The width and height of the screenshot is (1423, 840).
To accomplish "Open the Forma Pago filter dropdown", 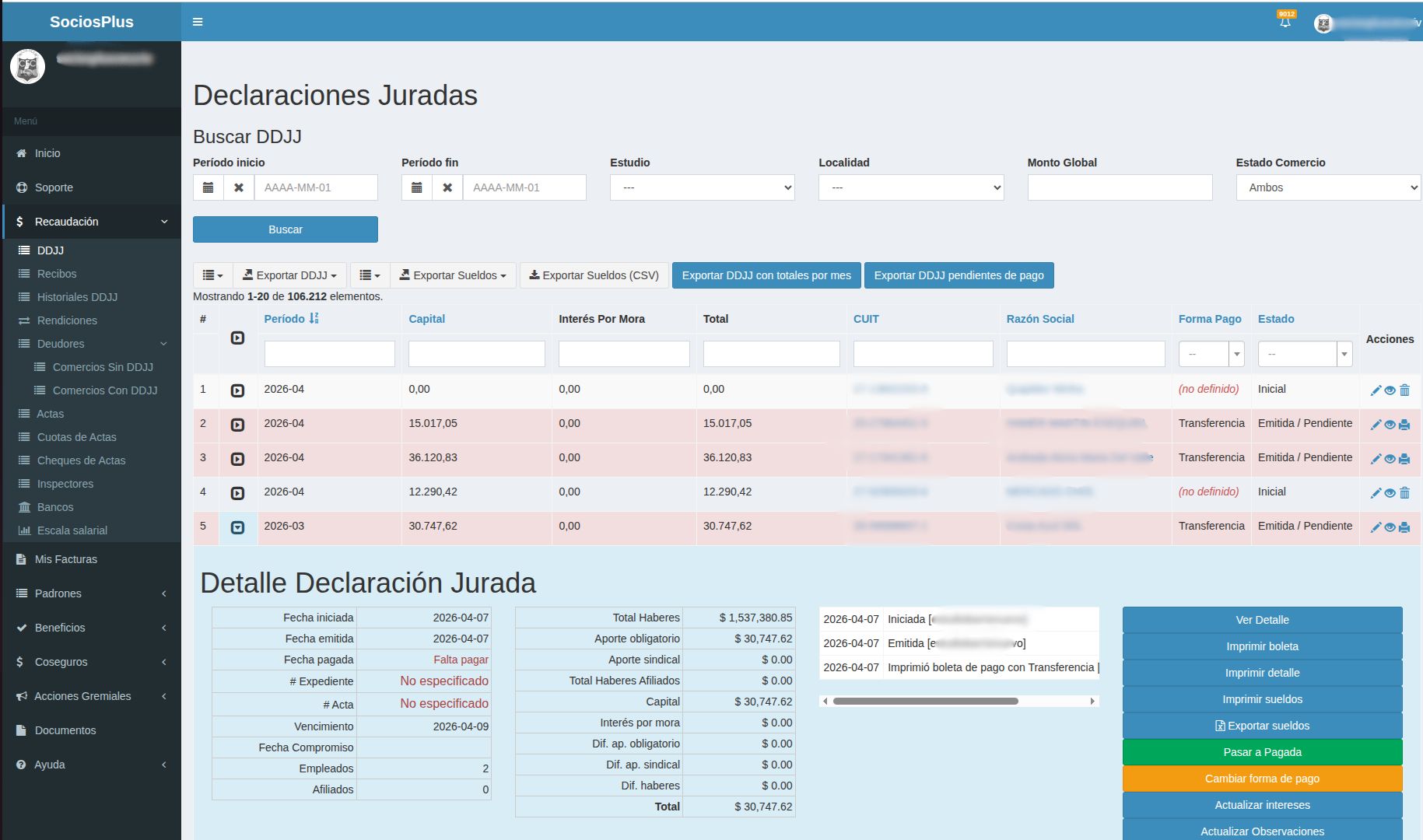I will pyautogui.click(x=1211, y=354).
